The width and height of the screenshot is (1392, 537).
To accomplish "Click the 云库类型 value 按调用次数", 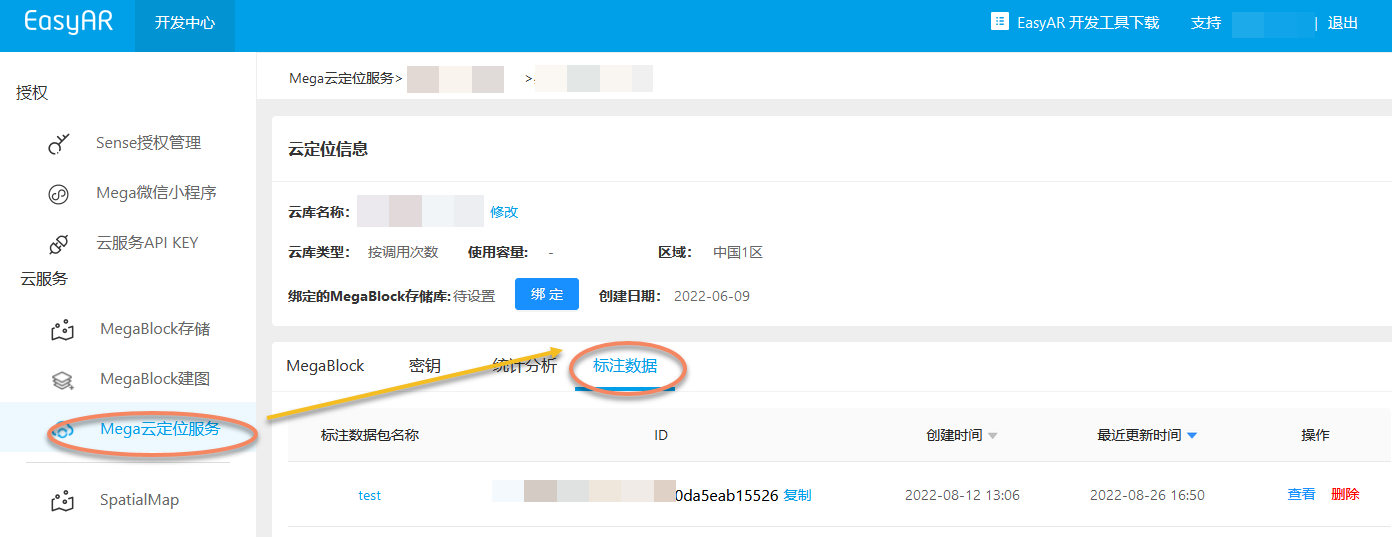I will [x=403, y=252].
